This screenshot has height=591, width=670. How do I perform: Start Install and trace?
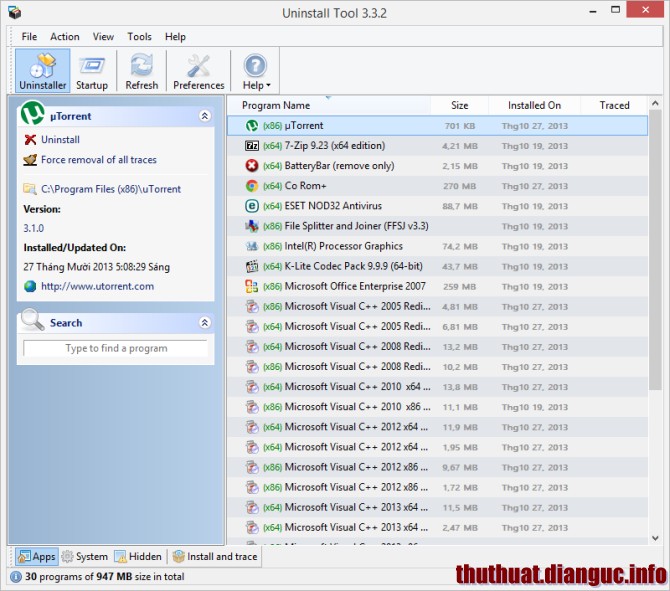pos(215,556)
